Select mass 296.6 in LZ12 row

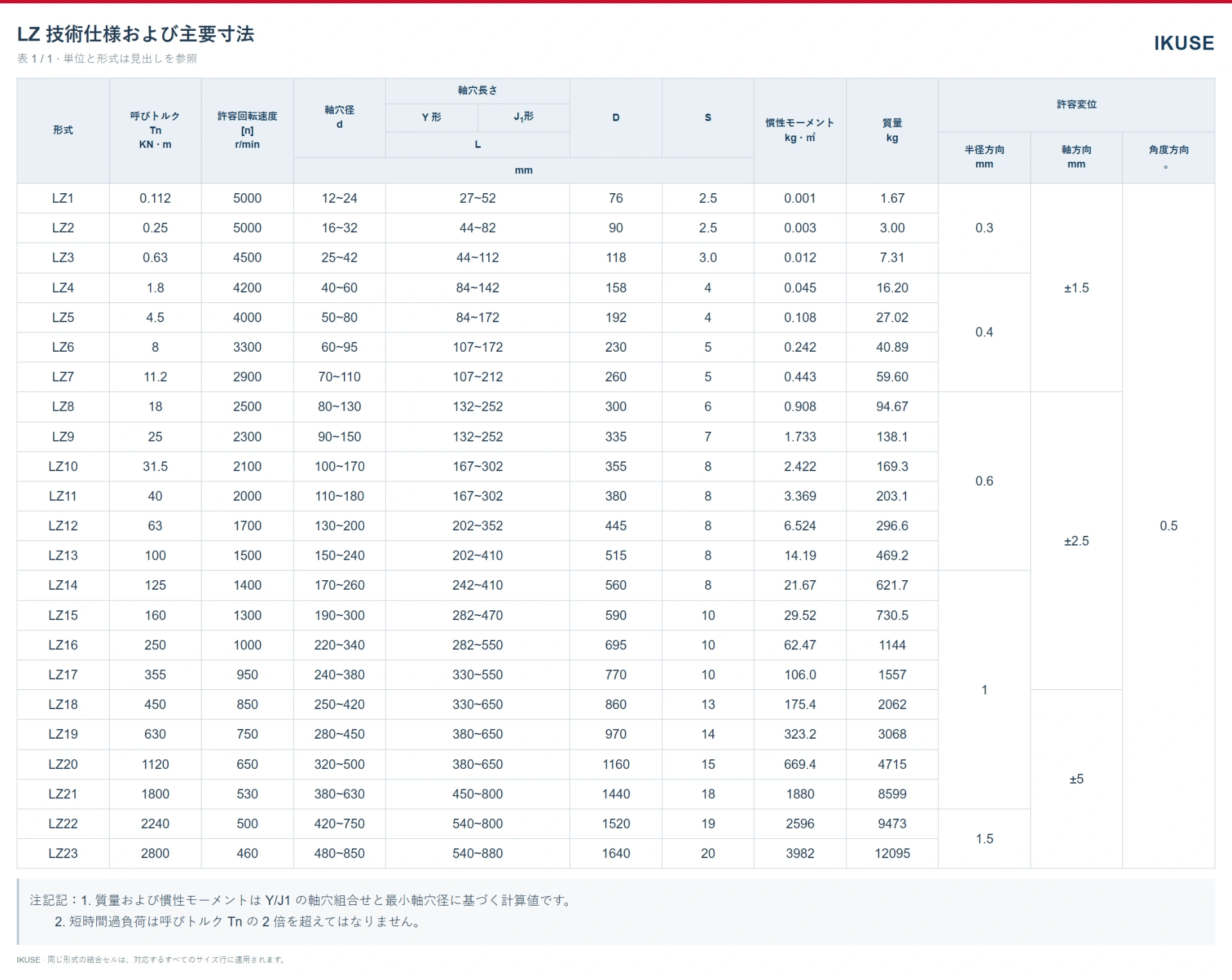click(892, 526)
